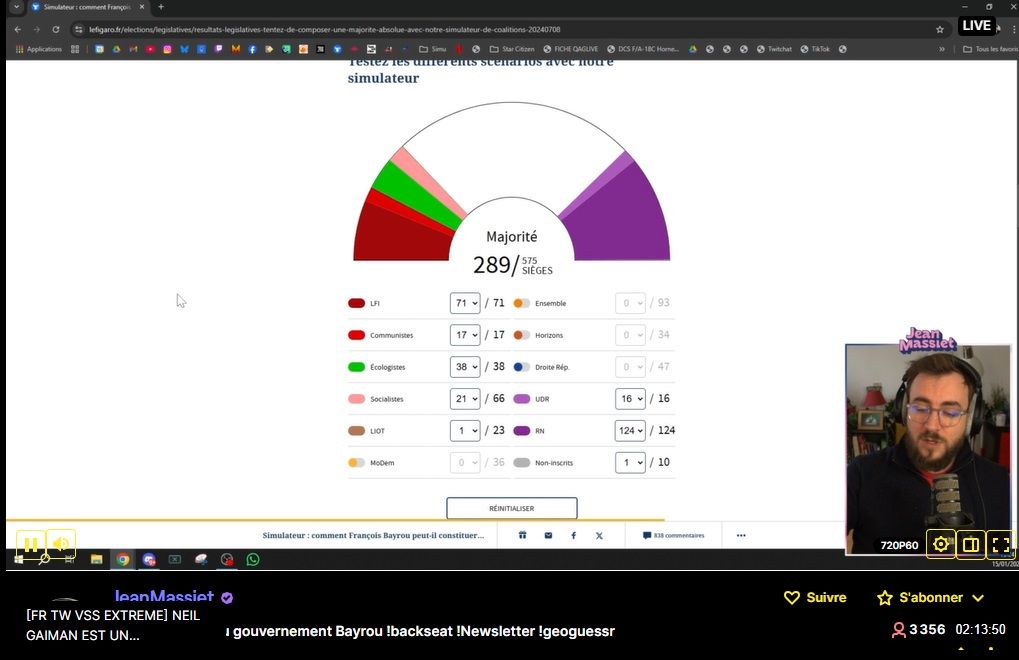The image size is (1019, 660).
Task: Mute the stream volume speaker icon
Action: pyautogui.click(x=61, y=544)
